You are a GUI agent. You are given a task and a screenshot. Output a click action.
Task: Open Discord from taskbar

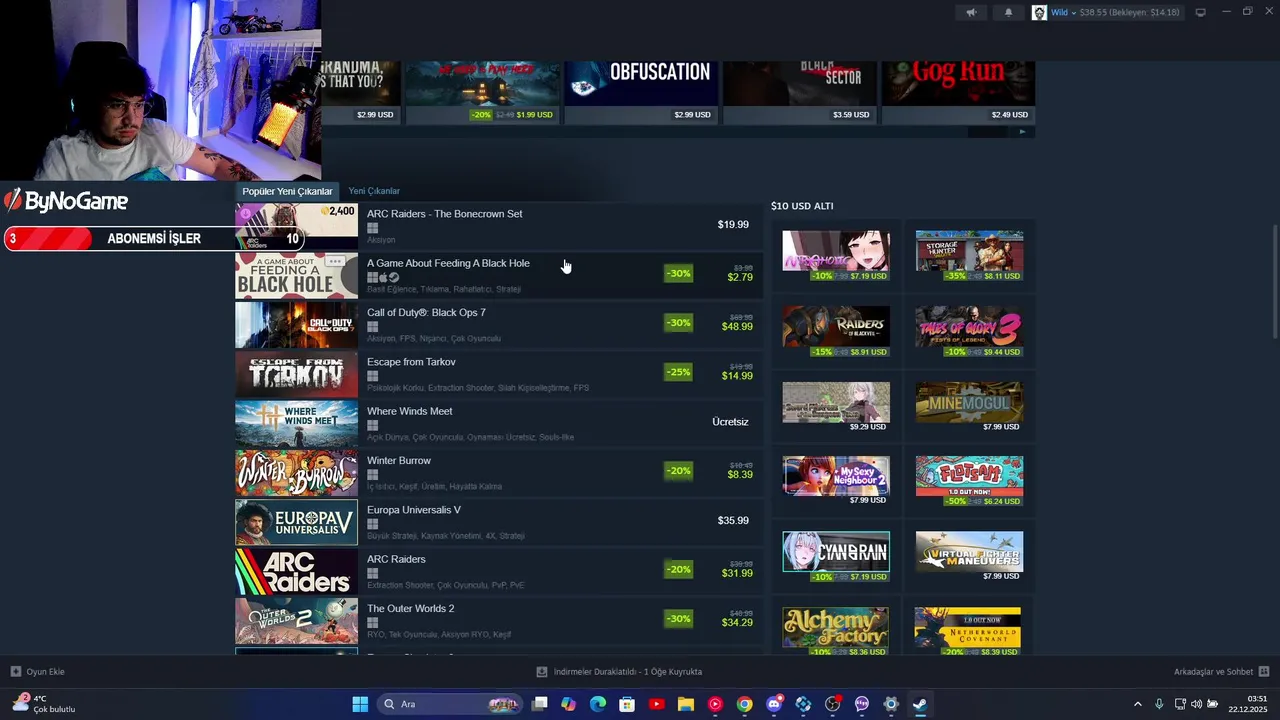pyautogui.click(x=774, y=704)
